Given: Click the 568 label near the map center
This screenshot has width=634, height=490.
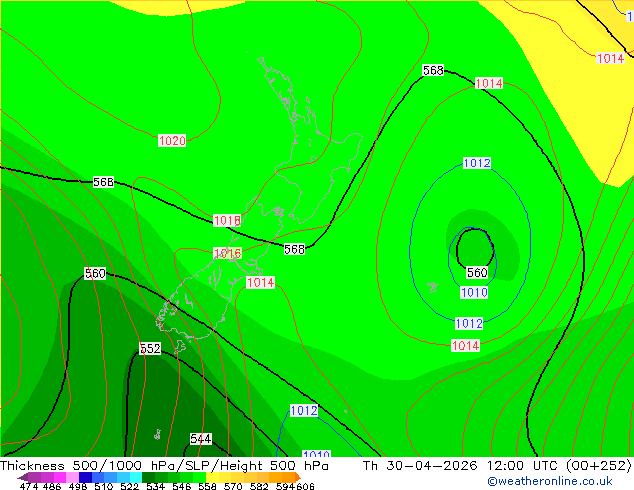Looking at the screenshot, I should pos(294,249).
